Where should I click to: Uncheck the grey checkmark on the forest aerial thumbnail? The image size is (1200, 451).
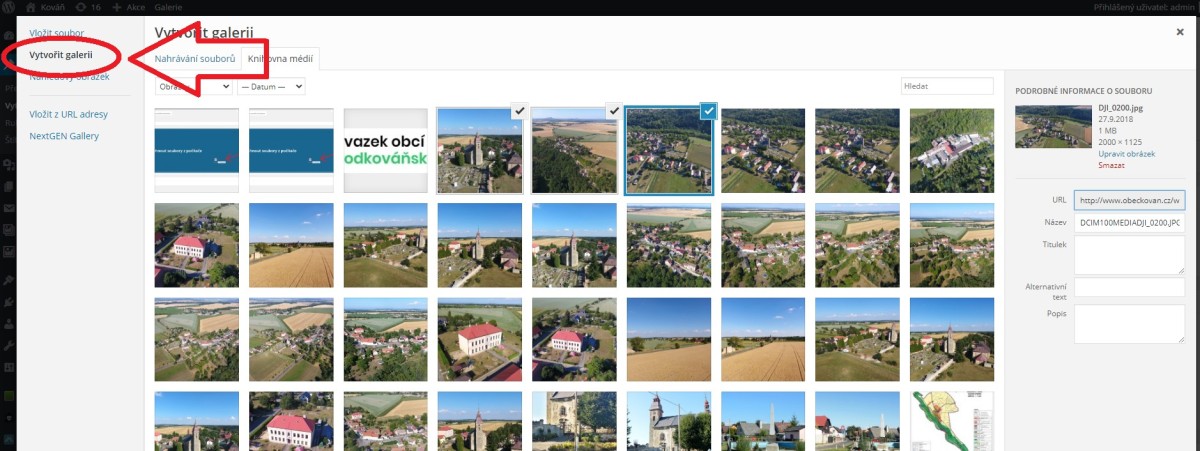614,111
